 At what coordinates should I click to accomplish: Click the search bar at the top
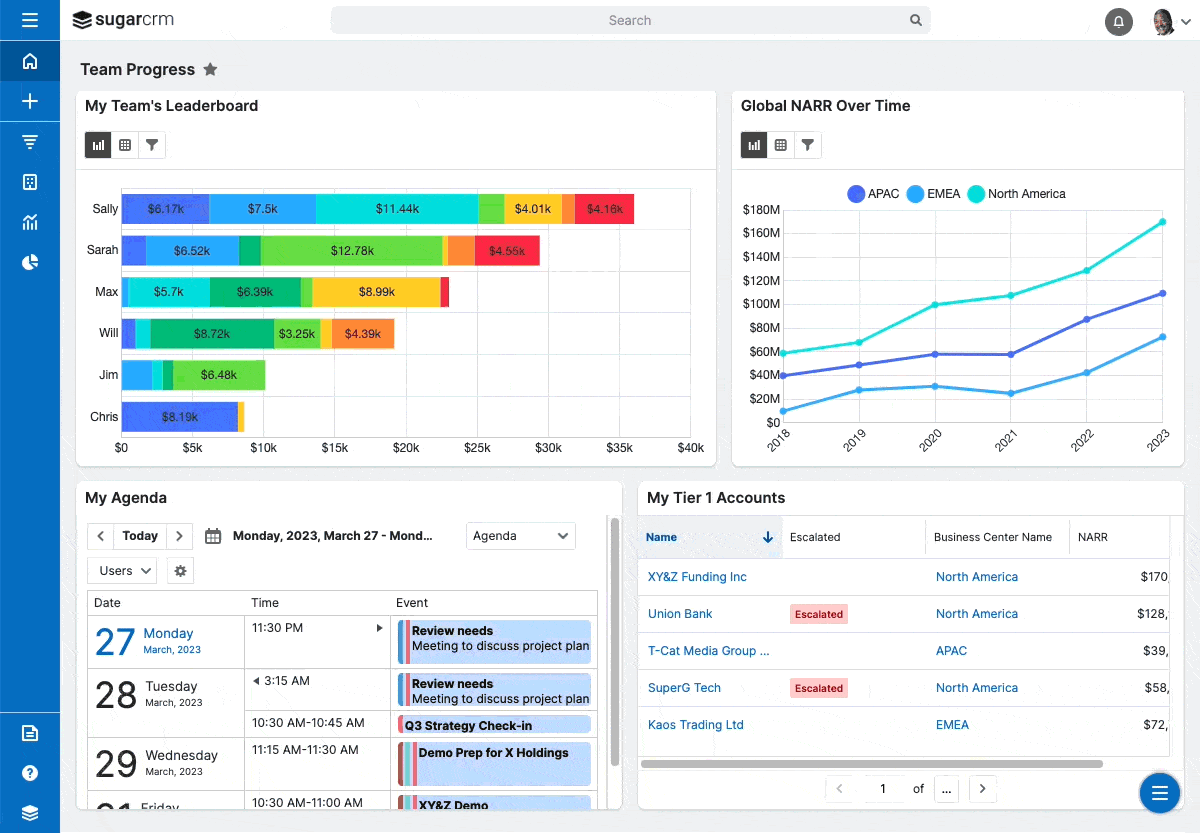click(x=630, y=20)
